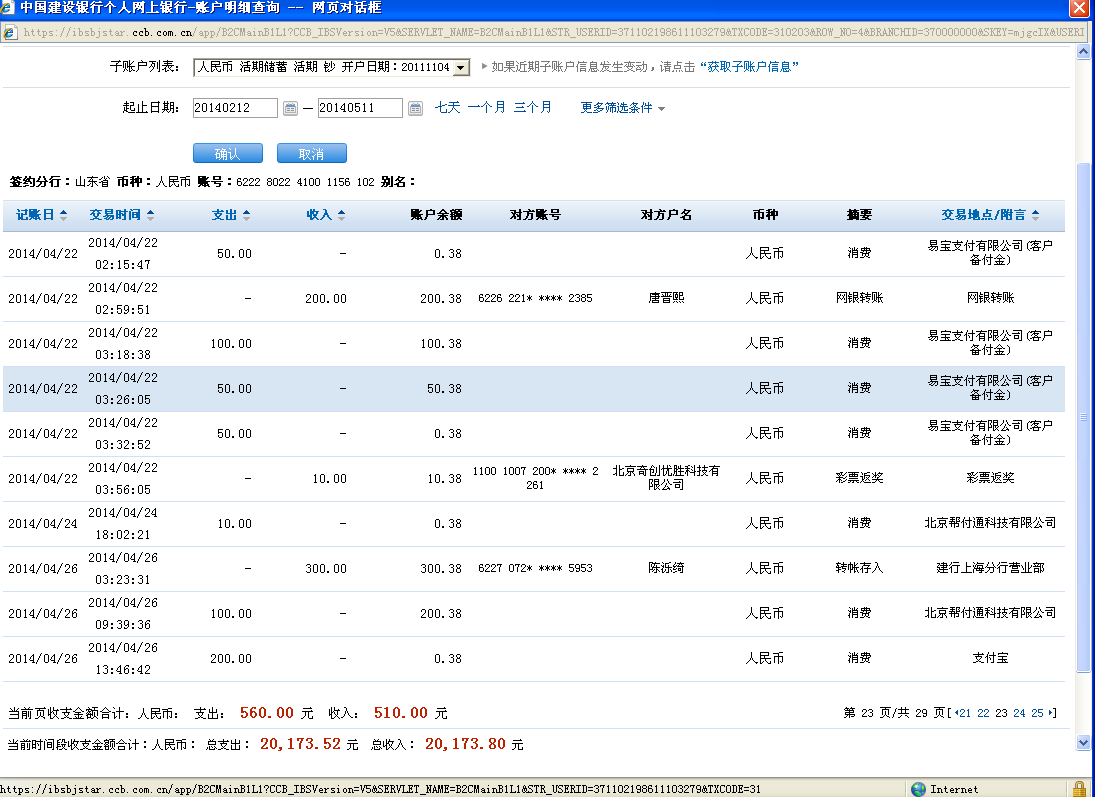
Task: Click the Internet zone globe icon
Action: click(x=918, y=789)
